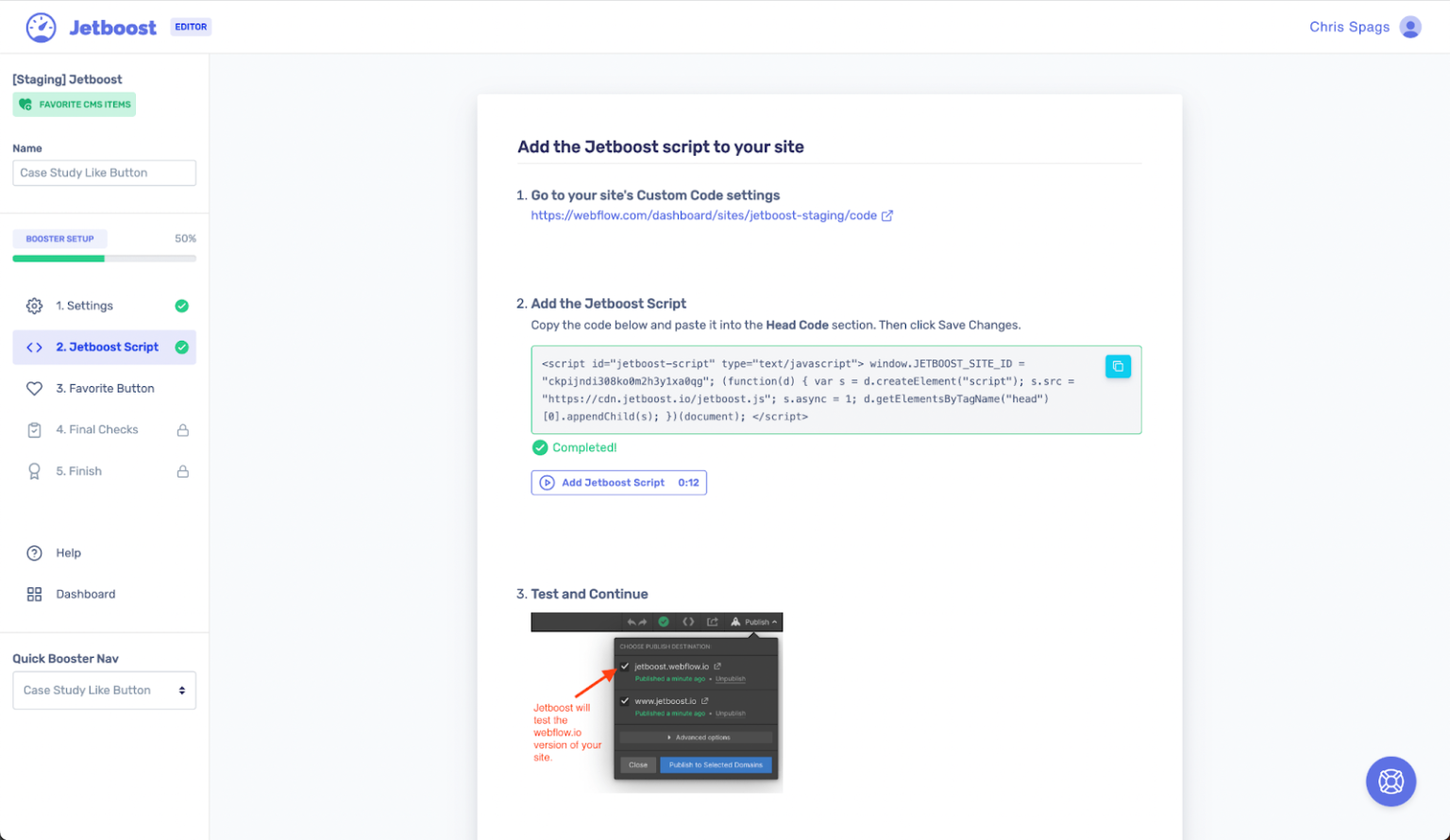Image resolution: width=1450 pixels, height=840 pixels.
Task: Click the Name field showing Case Study Like Button
Action: point(104,173)
